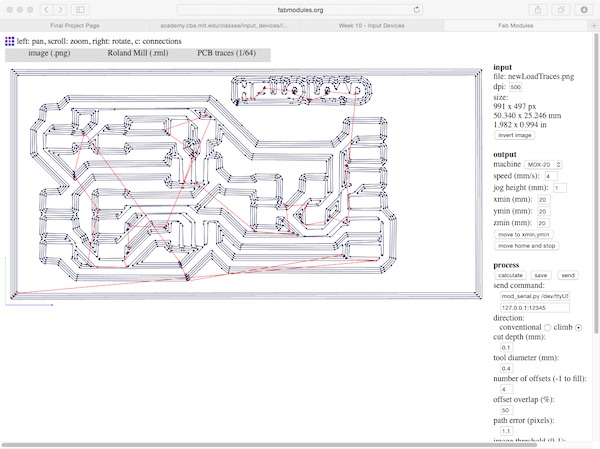Click the vertical page scrollbar
The height and width of the screenshot is (449, 600).
[x=596, y=184]
